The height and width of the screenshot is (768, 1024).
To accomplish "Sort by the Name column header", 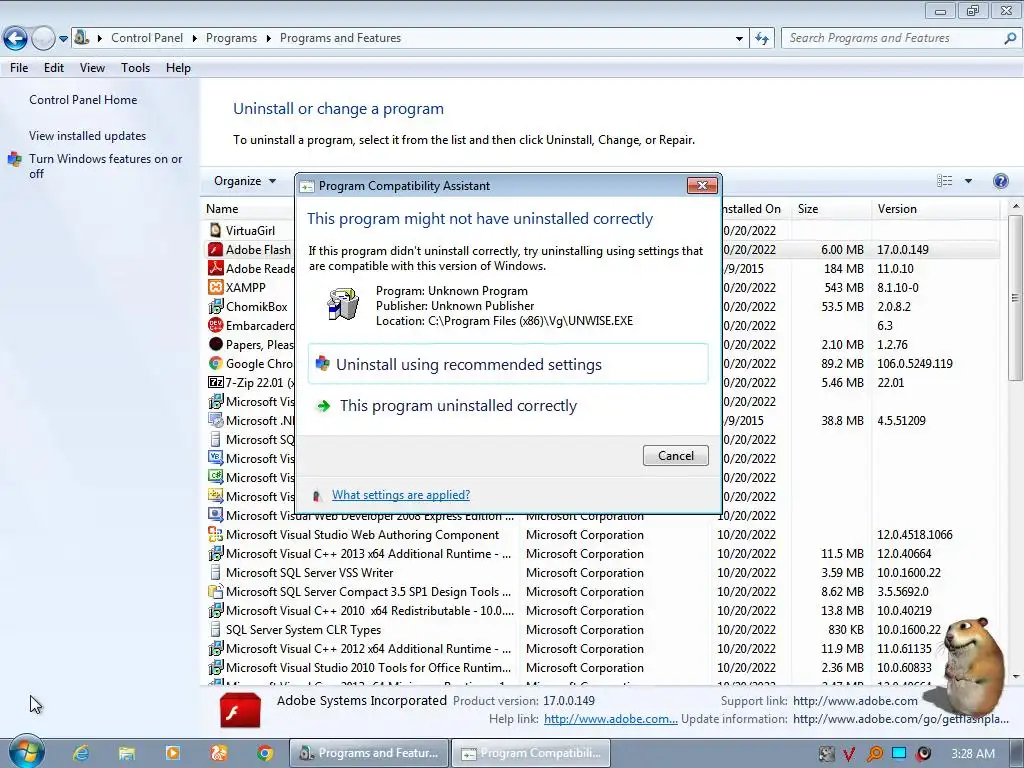I will click(x=222, y=208).
